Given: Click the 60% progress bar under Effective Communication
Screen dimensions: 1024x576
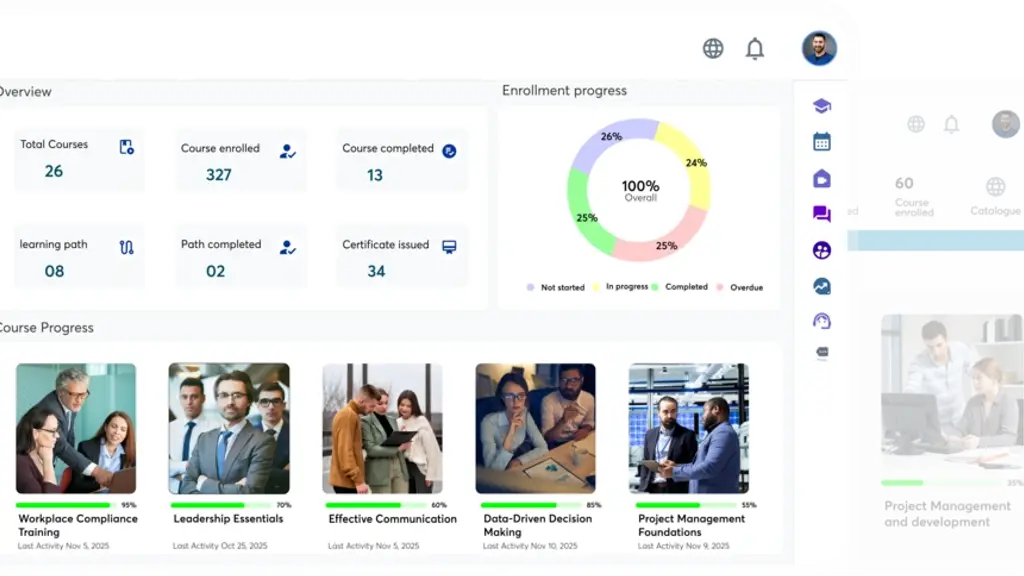Looking at the screenshot, I should pyautogui.click(x=376, y=505).
